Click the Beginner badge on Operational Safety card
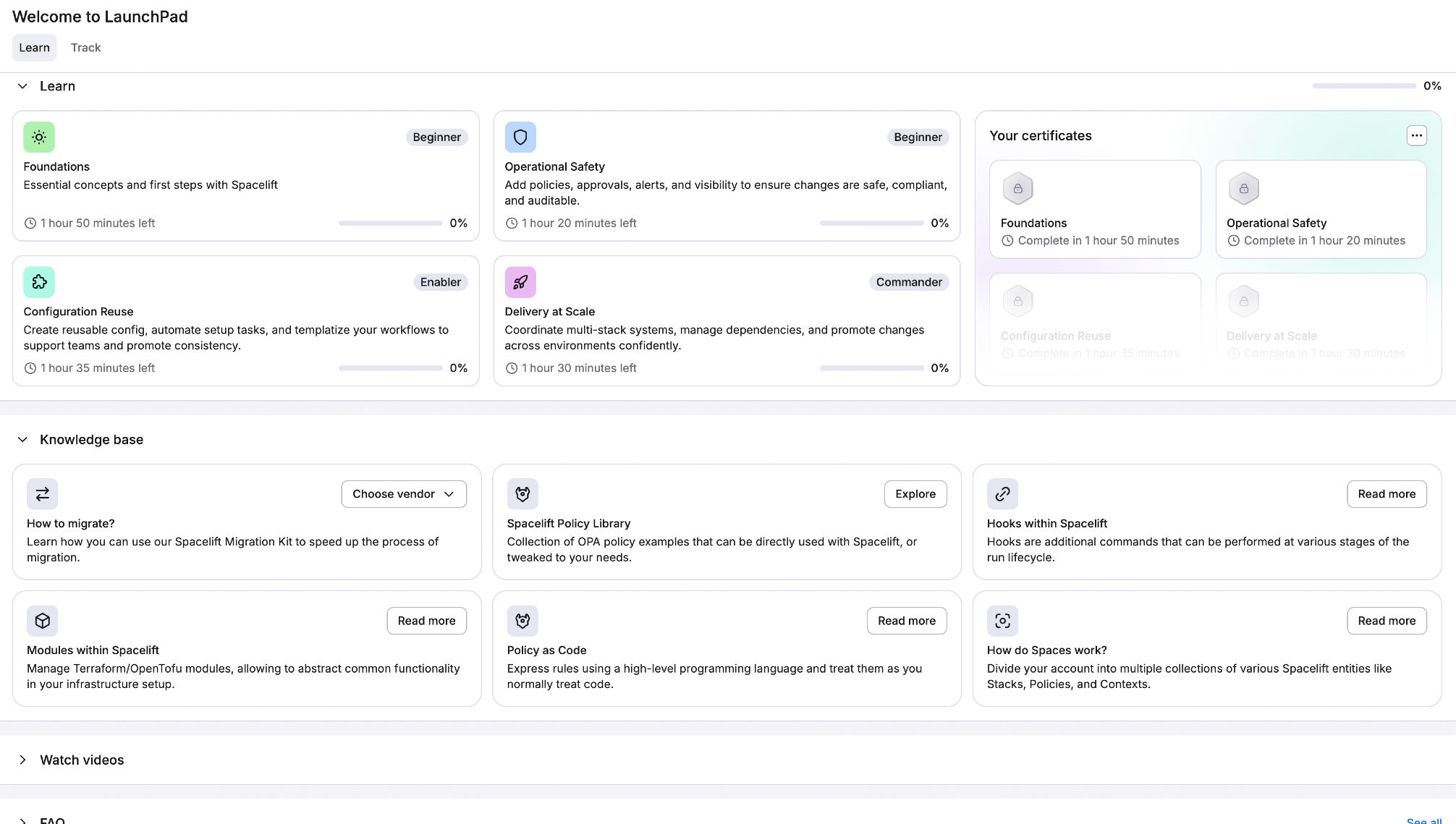This screenshot has width=1456, height=824. 918,137
